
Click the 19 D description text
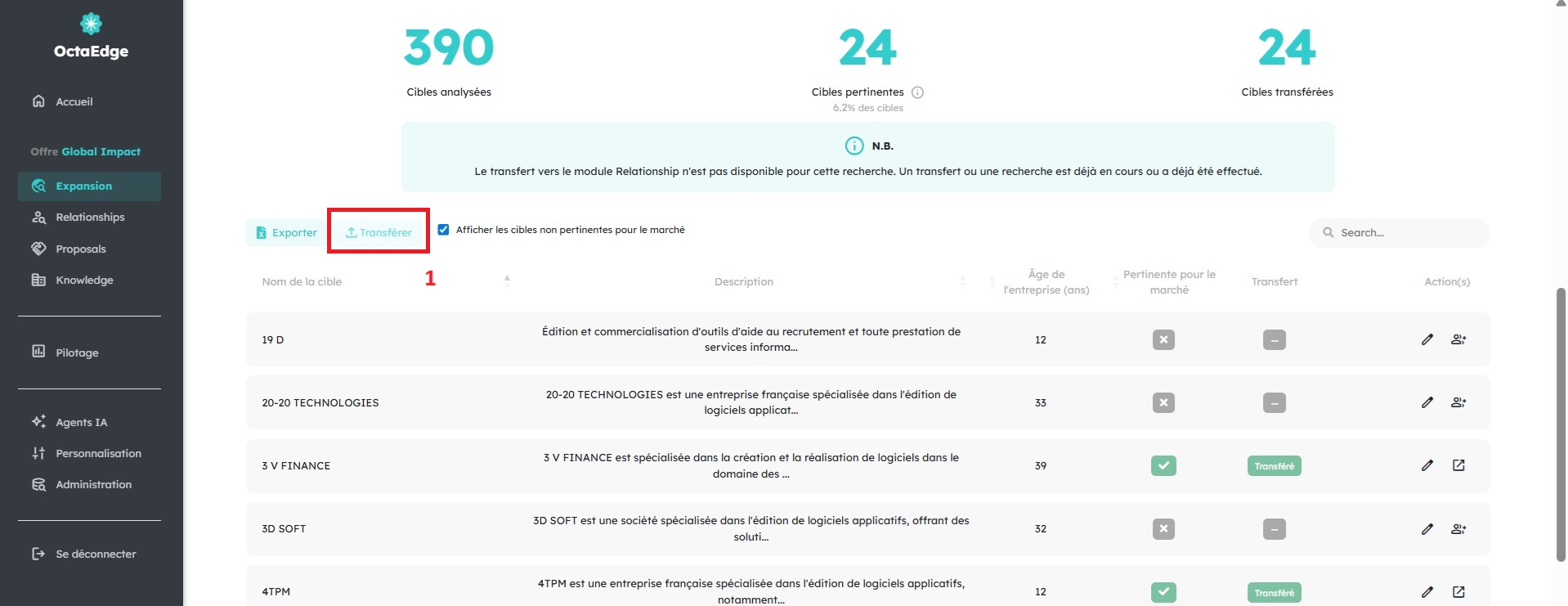click(751, 339)
